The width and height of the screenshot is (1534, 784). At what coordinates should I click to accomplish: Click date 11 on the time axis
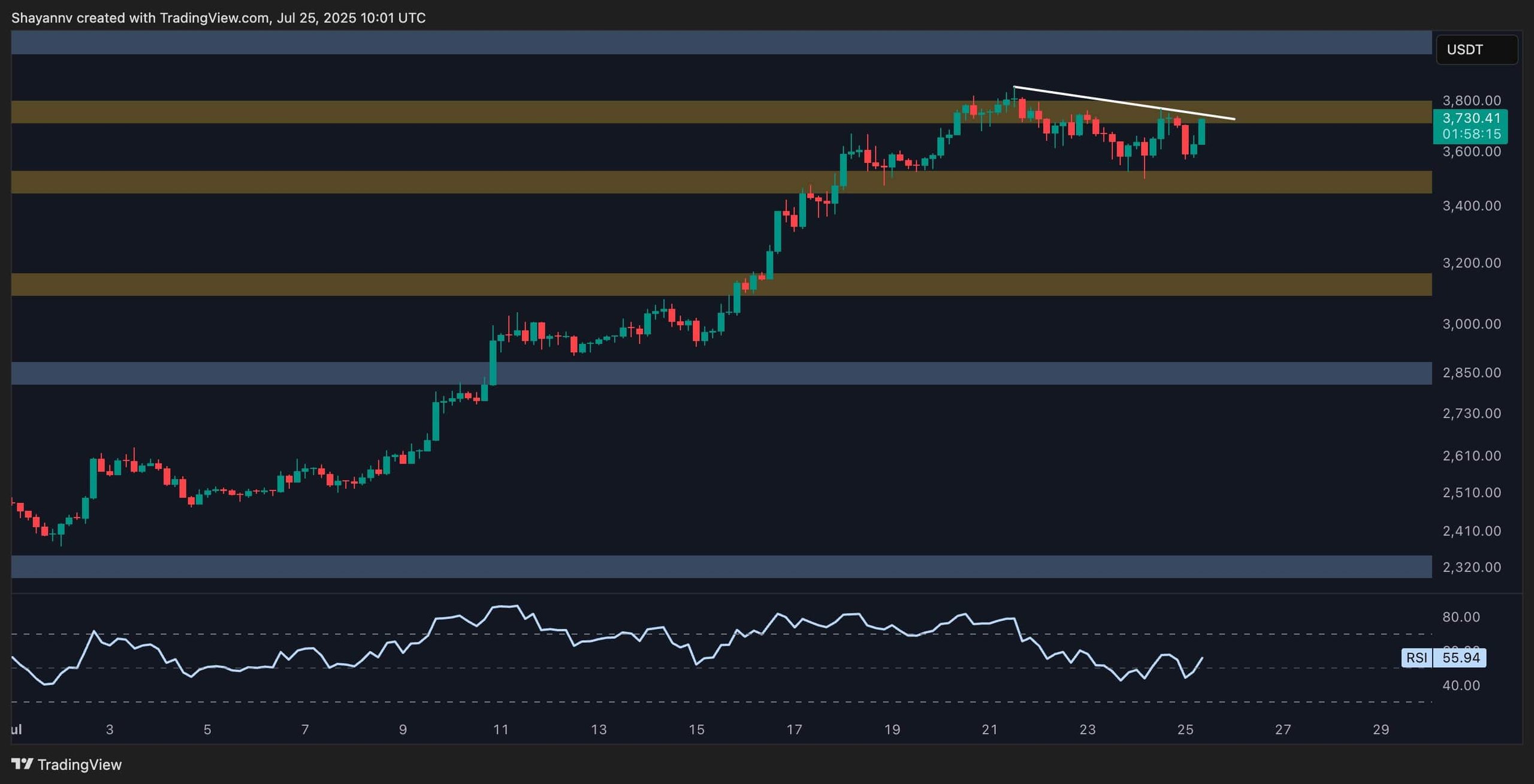pos(501,729)
